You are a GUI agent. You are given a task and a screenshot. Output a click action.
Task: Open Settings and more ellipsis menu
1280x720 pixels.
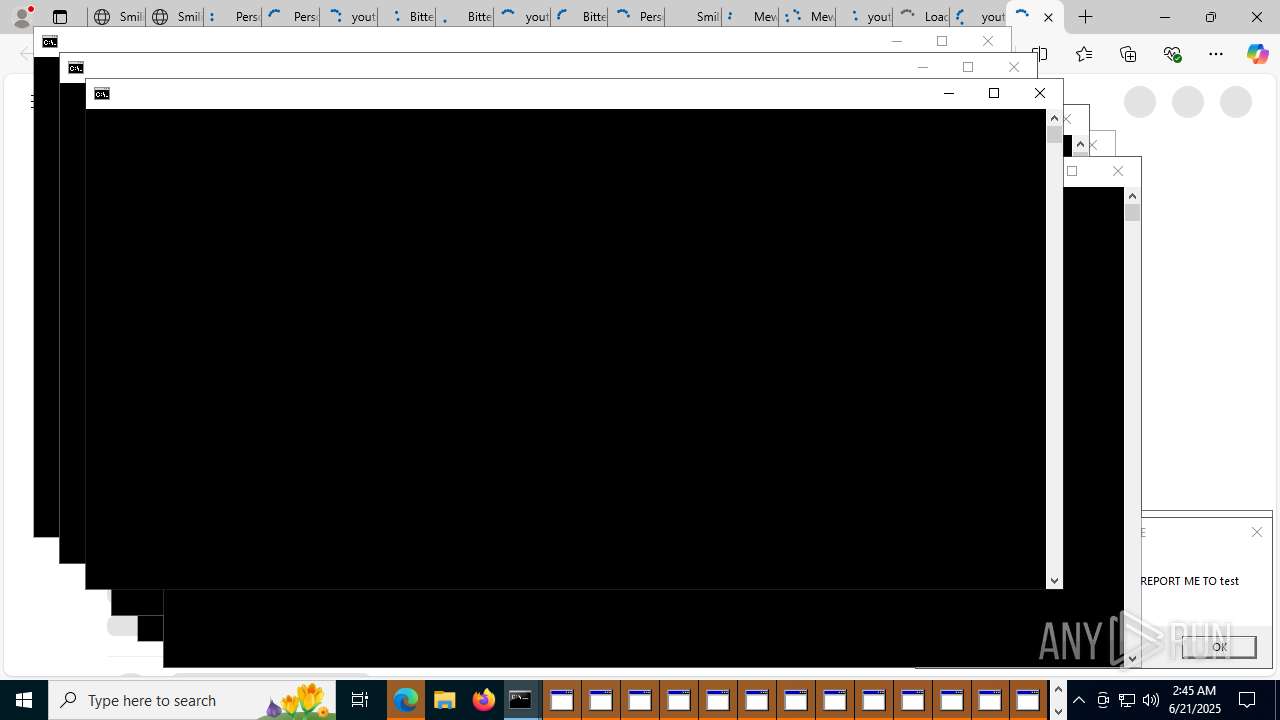click(1216, 54)
